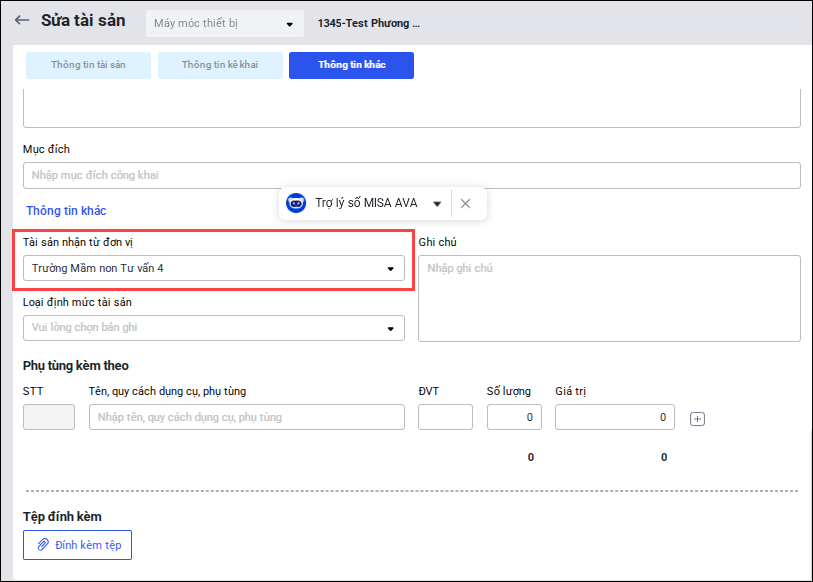813x582 pixels.
Task: Switch to the Thông tin kê khai tab
Action: pos(220,65)
